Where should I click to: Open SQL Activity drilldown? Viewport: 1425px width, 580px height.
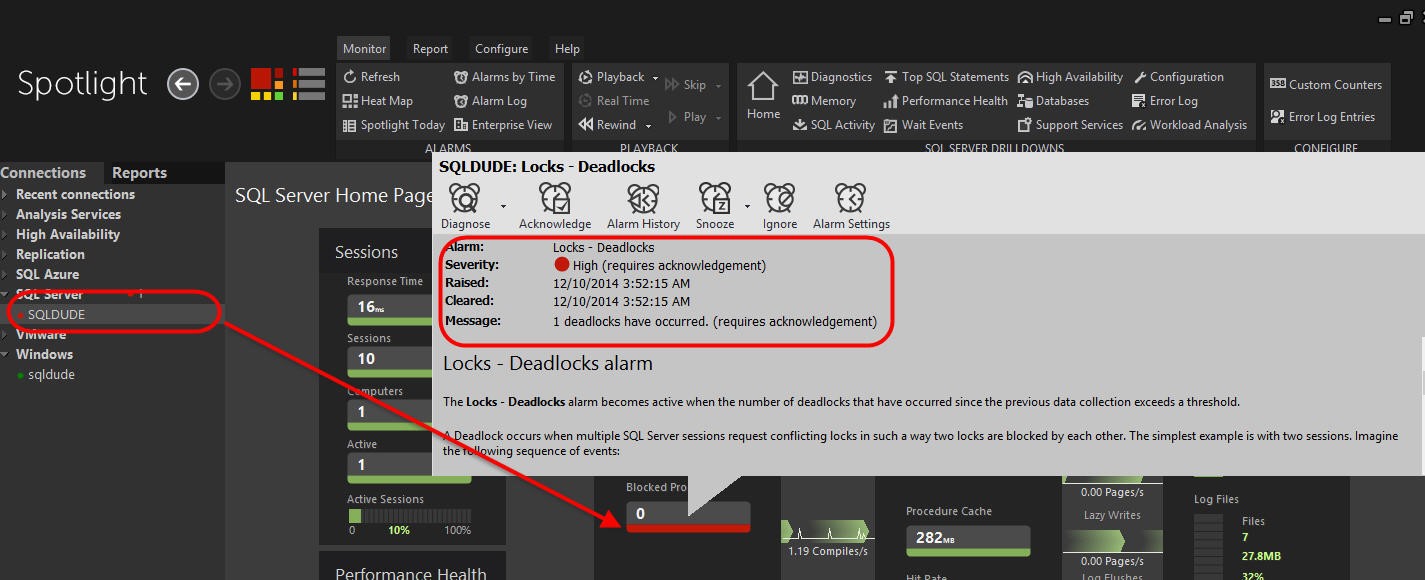(834, 125)
